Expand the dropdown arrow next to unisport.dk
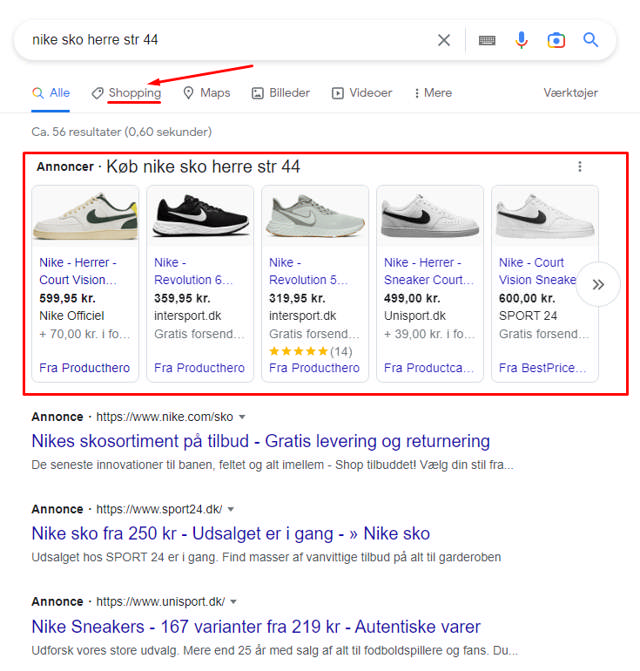 (234, 602)
